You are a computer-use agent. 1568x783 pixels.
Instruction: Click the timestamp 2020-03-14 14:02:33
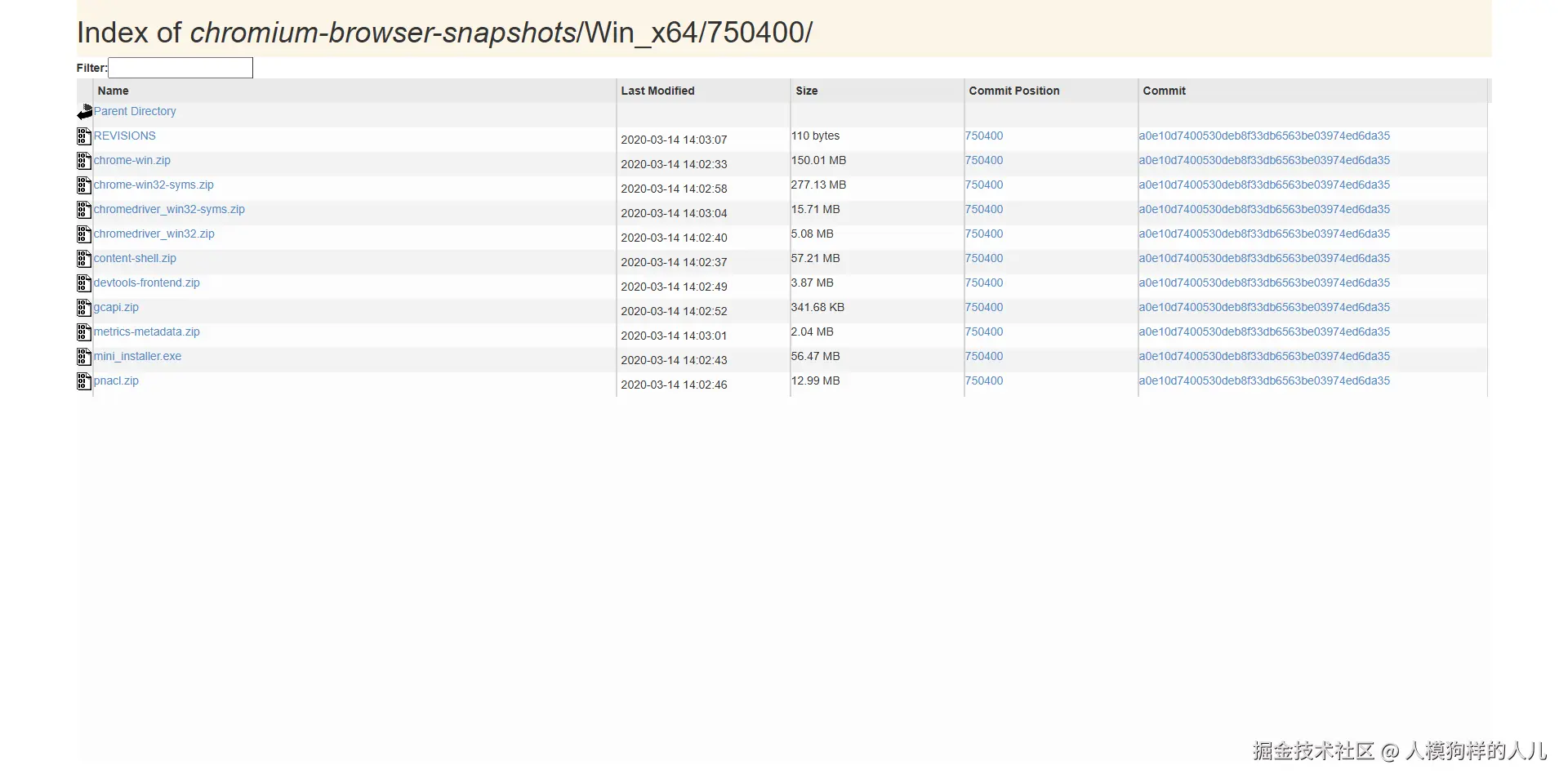(x=674, y=164)
